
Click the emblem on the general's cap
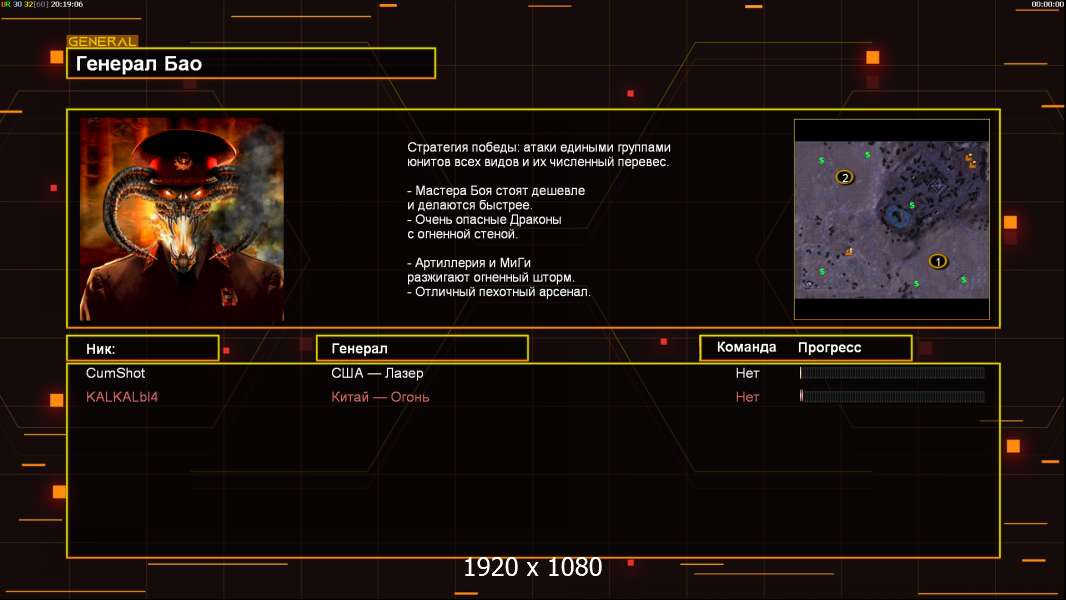(182, 160)
